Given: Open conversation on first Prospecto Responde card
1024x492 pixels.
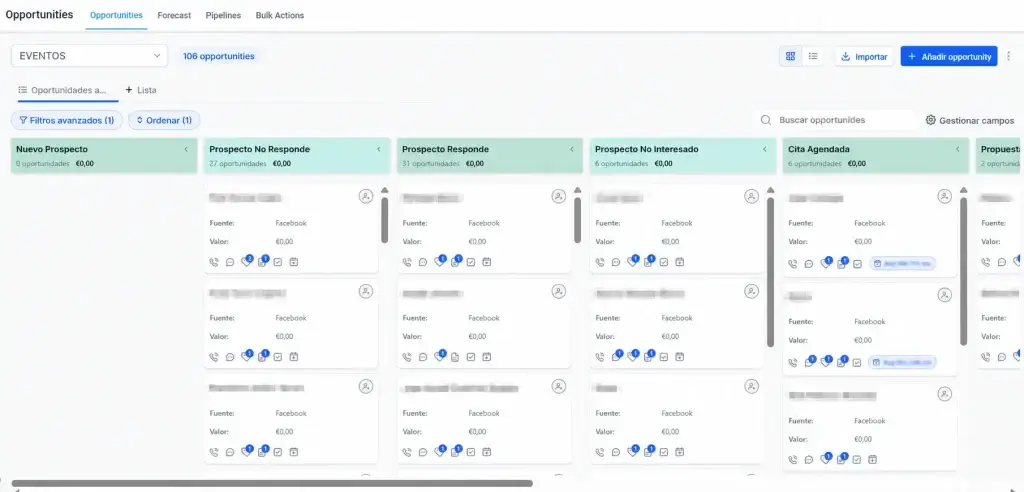Looking at the screenshot, I should 423,262.
